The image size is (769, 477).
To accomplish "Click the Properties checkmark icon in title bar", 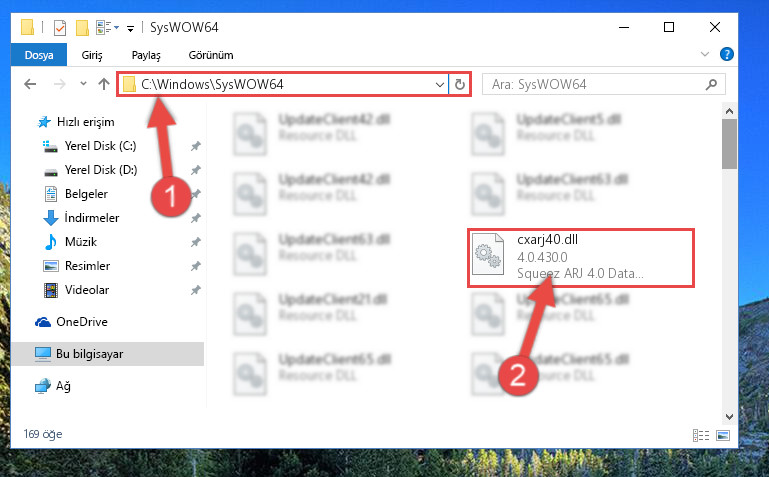I will 60,27.
